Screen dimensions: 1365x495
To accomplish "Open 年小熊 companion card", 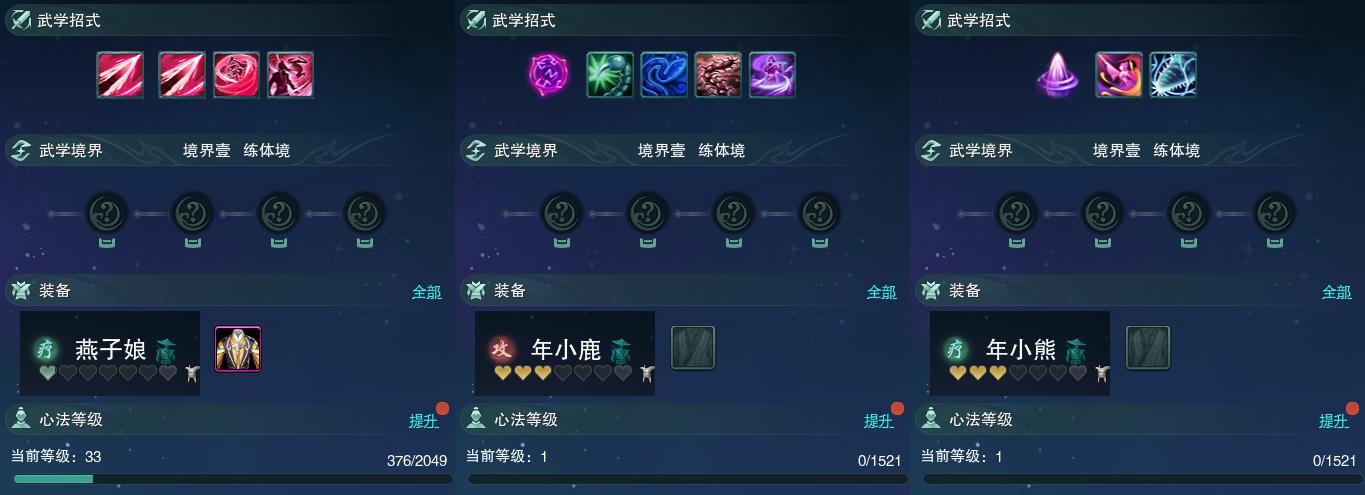I will point(1020,353).
